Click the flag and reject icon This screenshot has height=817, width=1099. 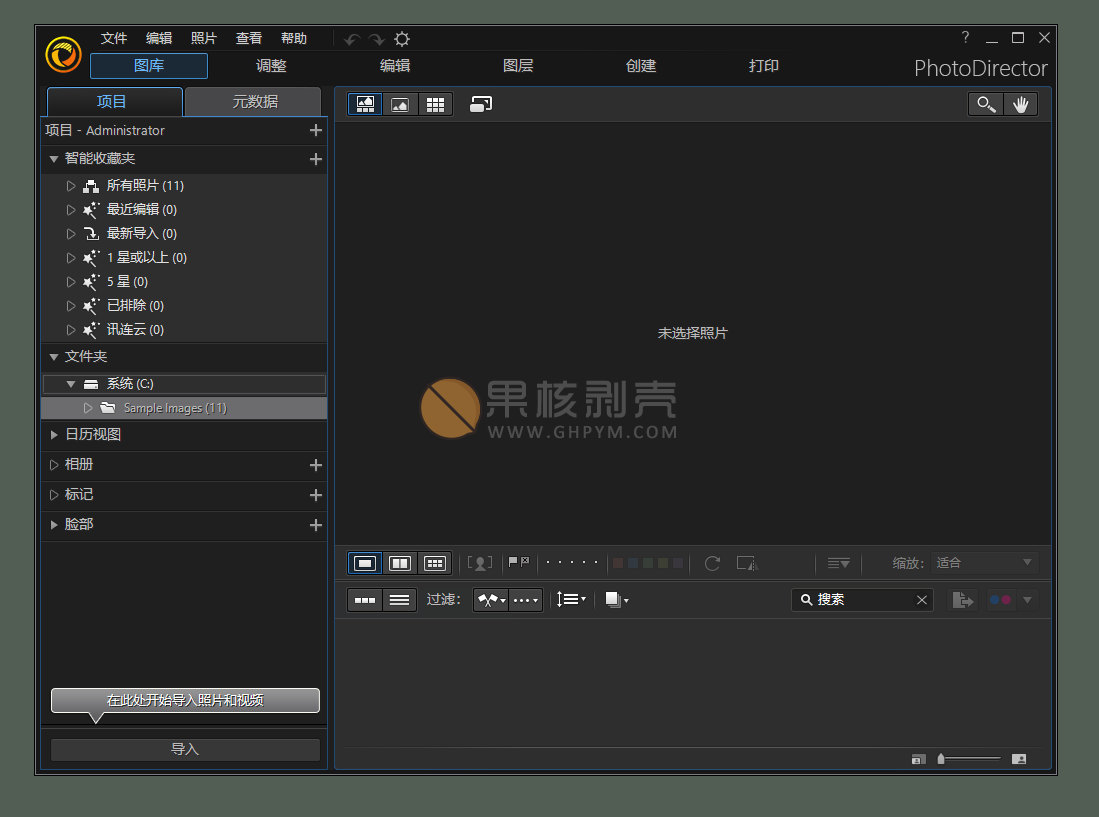[519, 562]
